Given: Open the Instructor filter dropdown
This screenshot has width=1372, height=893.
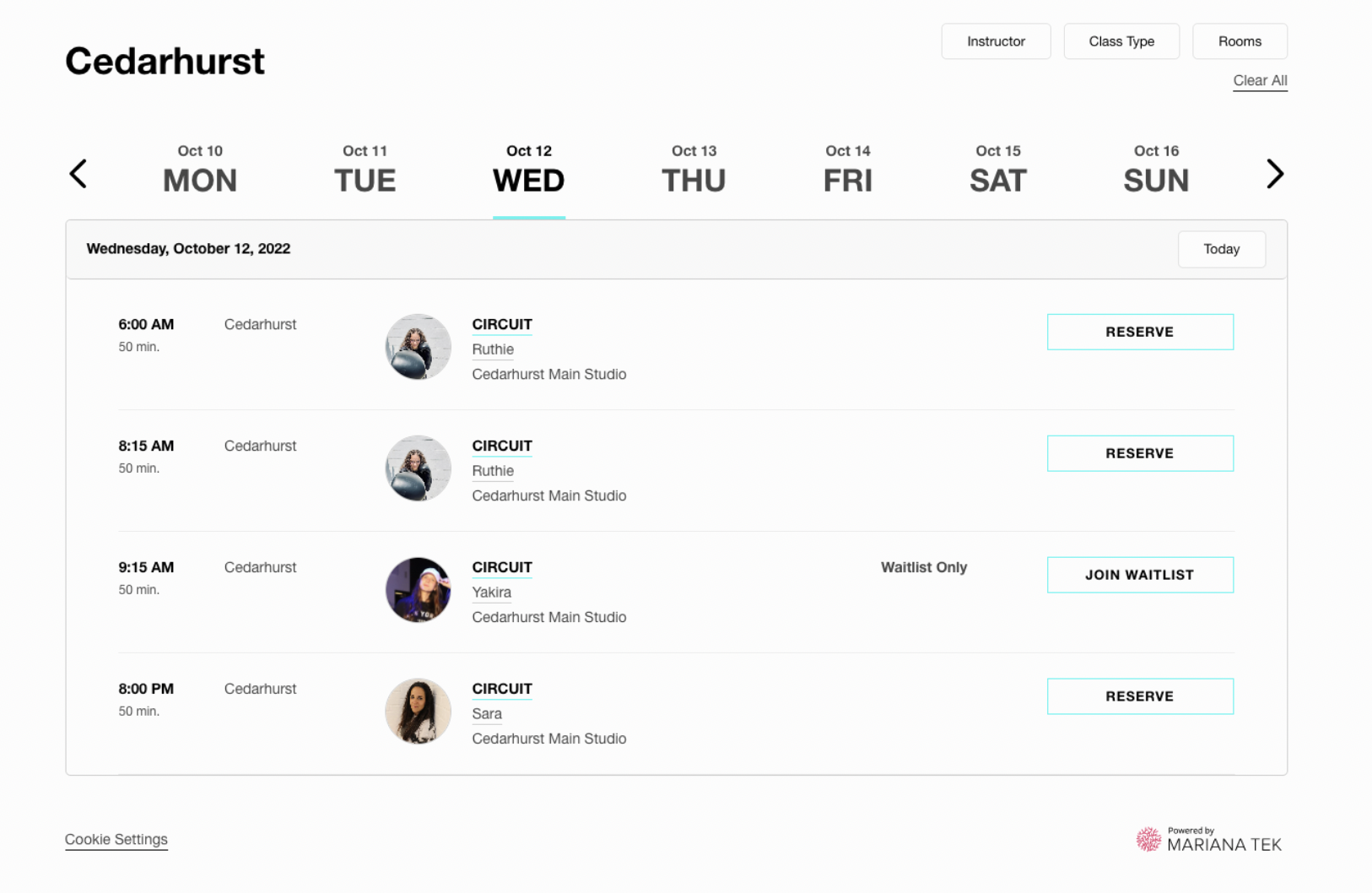Looking at the screenshot, I should [996, 41].
